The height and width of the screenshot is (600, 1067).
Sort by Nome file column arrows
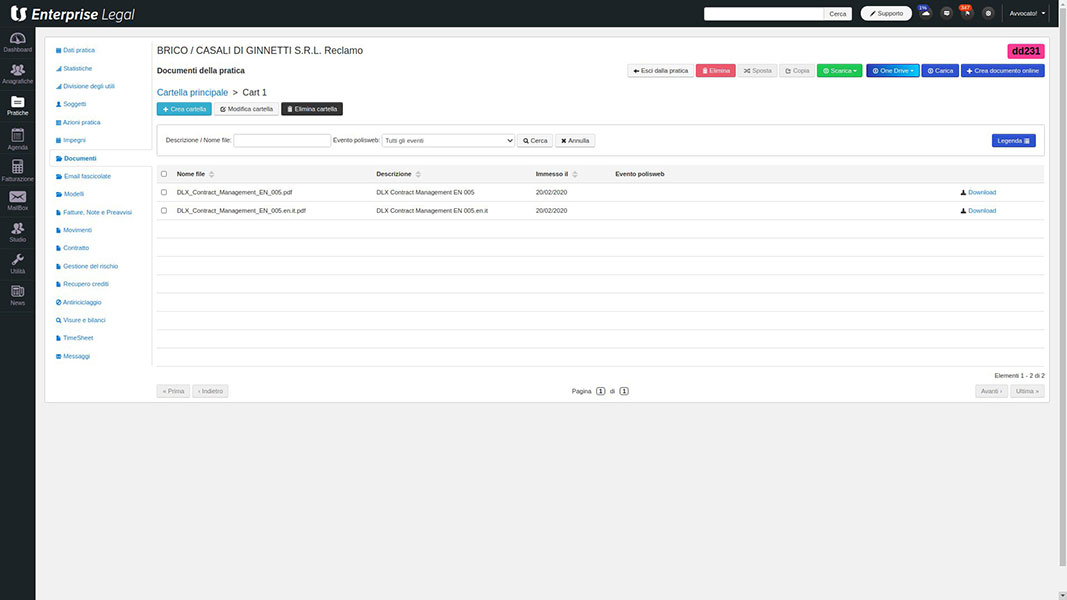point(212,174)
